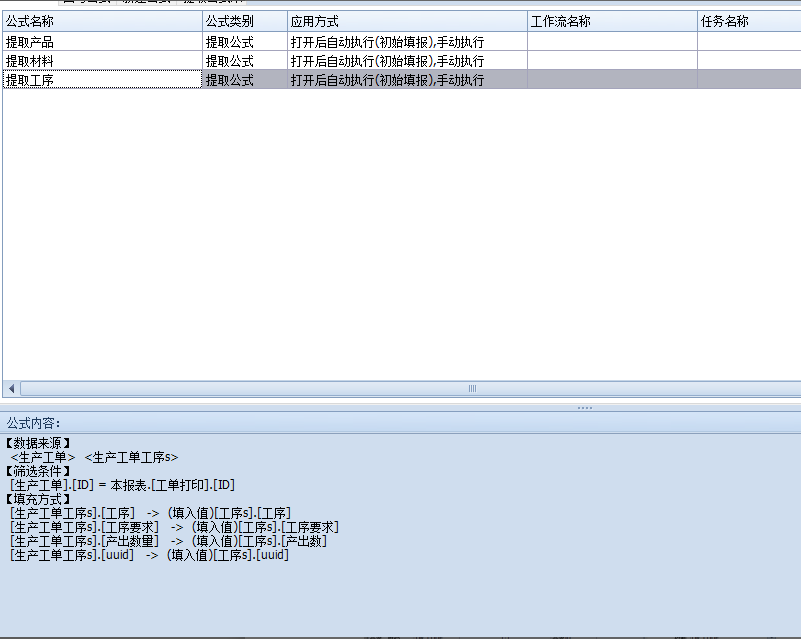Click empty 工作流名称 cell in 提取产品 row
Viewport: 801px width, 639px height.
point(611,42)
